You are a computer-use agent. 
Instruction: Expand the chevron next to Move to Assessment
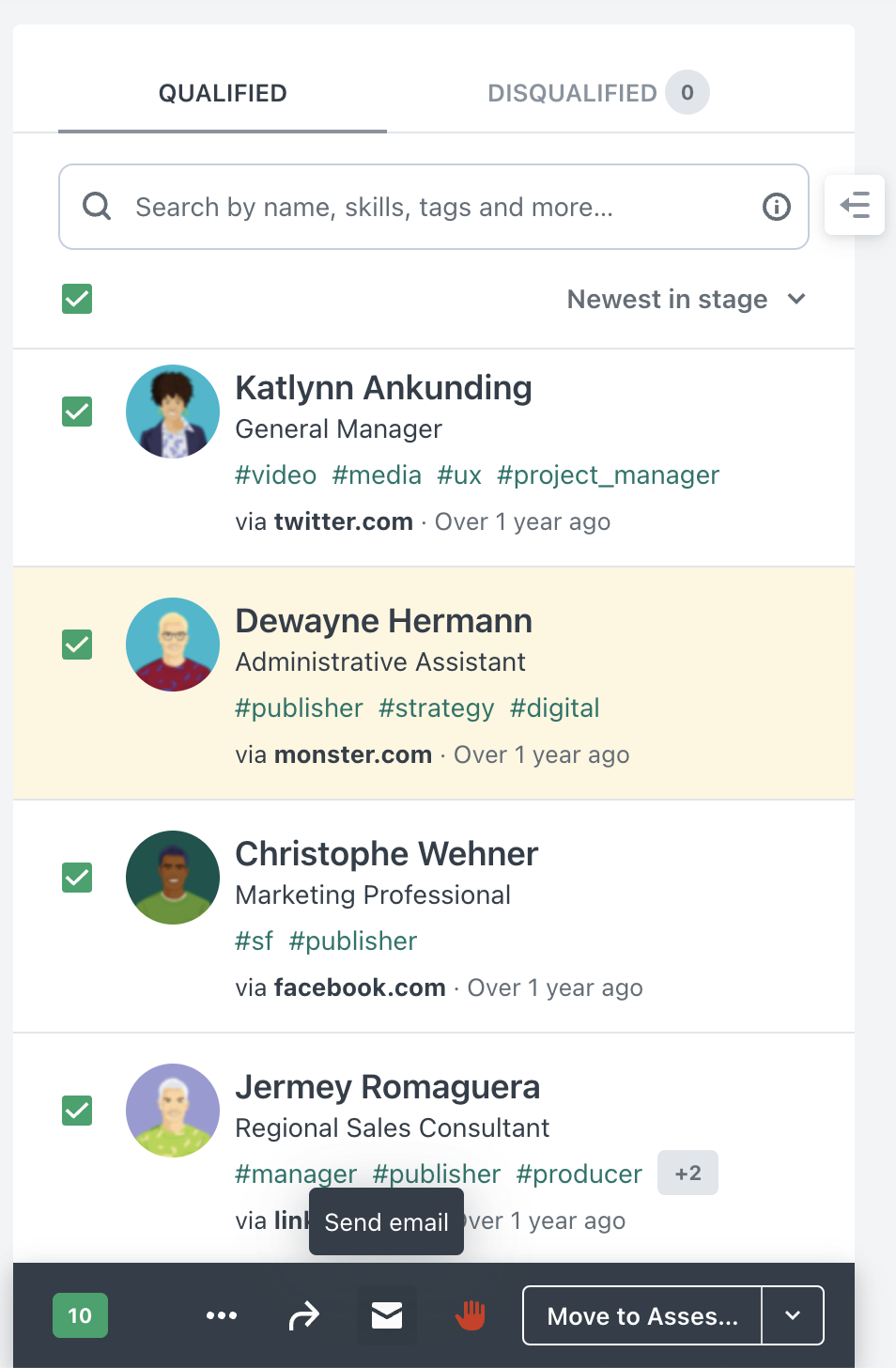(792, 1315)
